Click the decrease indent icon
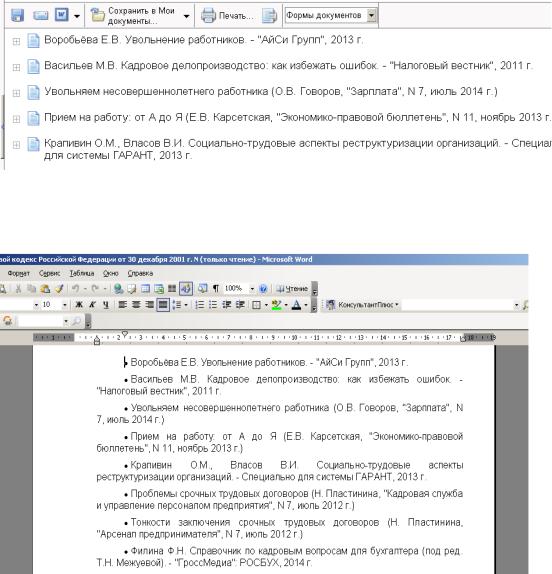This screenshot has height=574, width=552. (227, 305)
